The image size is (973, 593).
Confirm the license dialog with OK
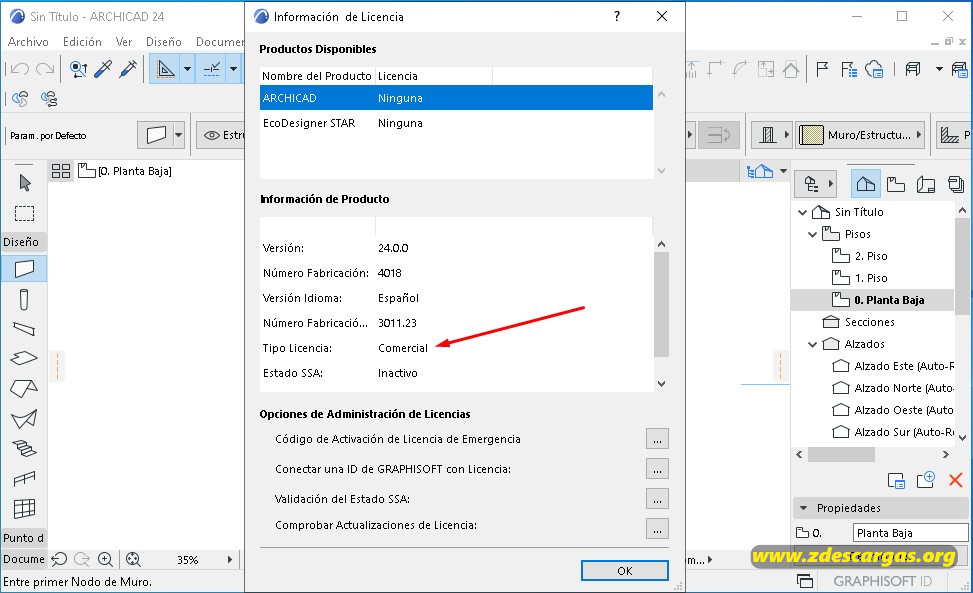(x=625, y=571)
